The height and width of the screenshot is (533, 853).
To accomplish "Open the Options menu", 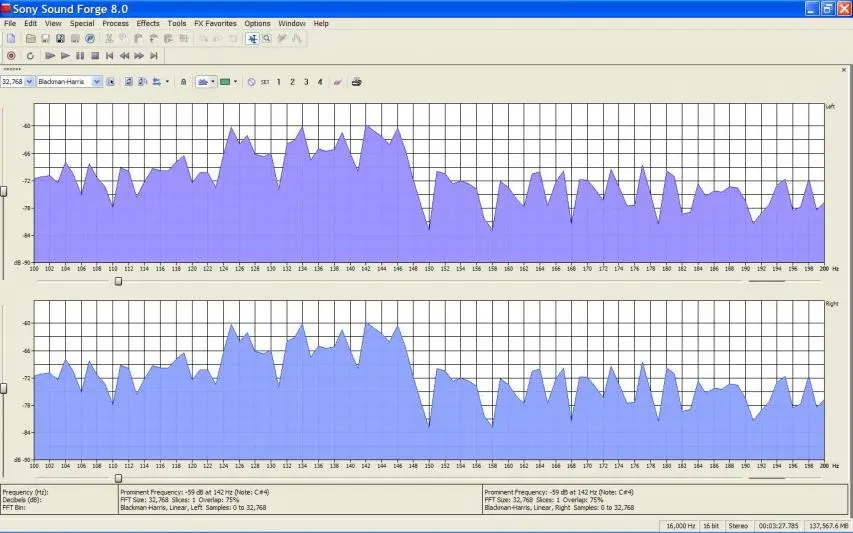I will pyautogui.click(x=257, y=23).
